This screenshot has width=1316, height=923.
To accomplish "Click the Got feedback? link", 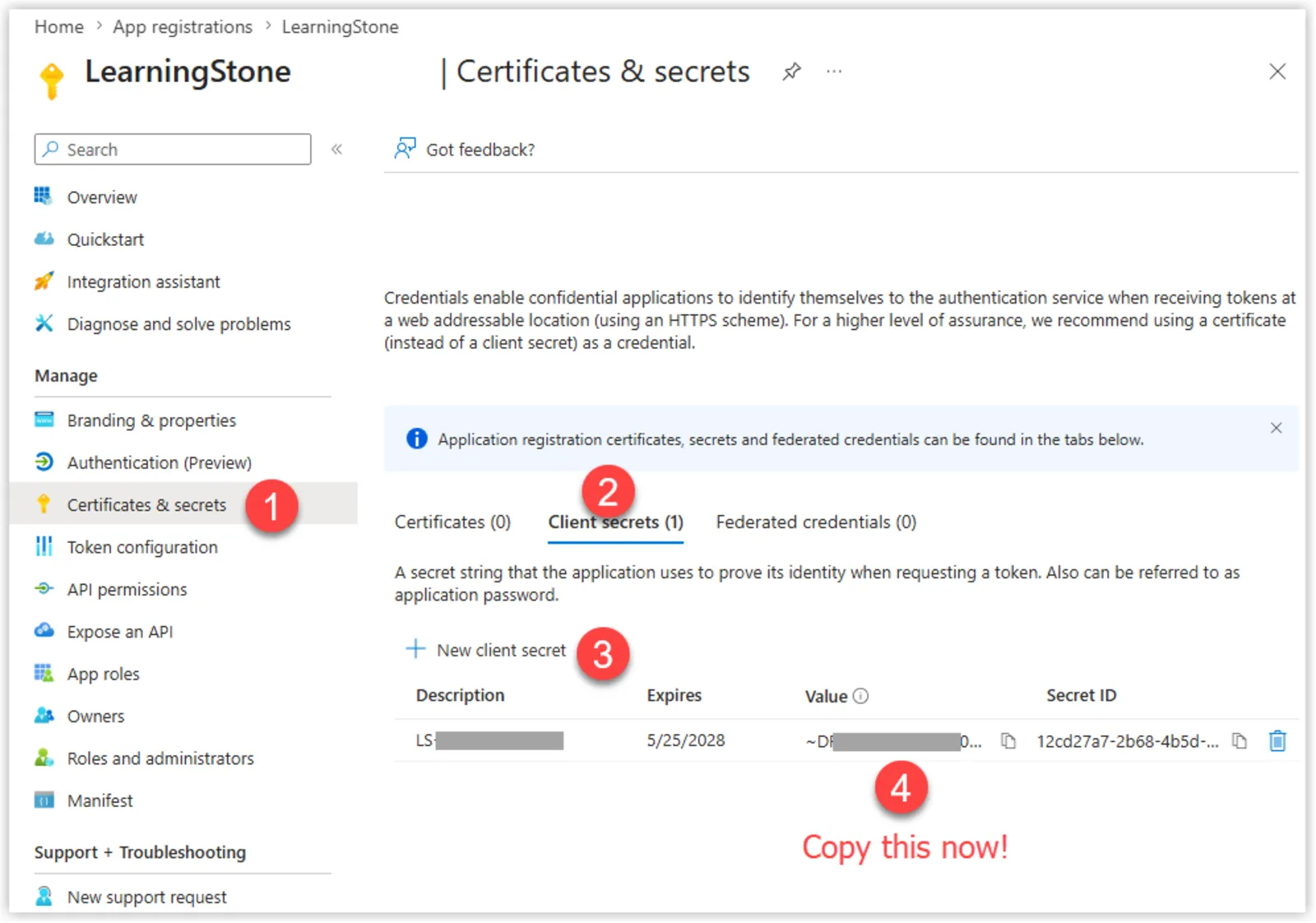I will tap(480, 150).
